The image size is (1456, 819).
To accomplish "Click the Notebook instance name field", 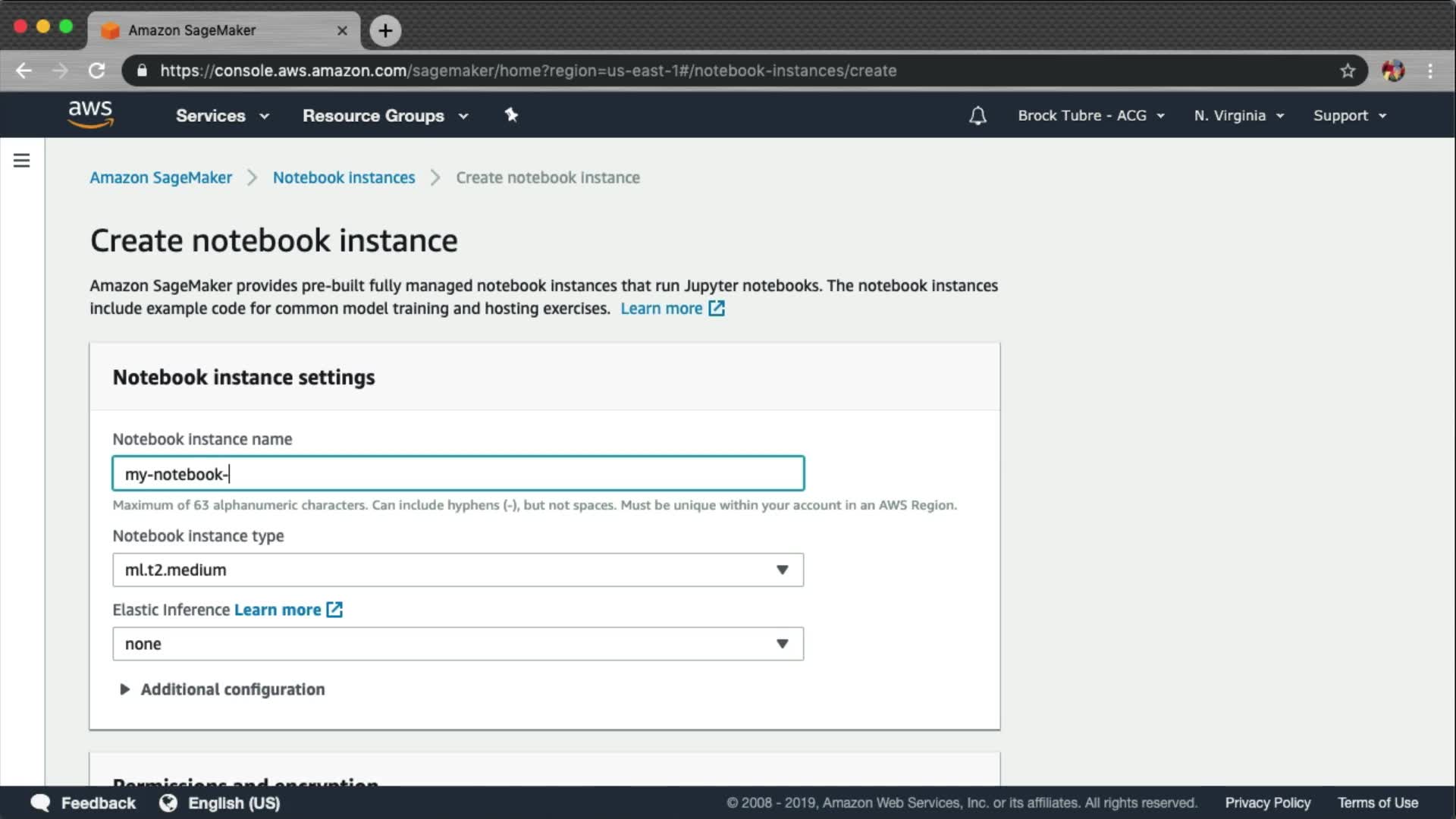I will click(x=458, y=474).
